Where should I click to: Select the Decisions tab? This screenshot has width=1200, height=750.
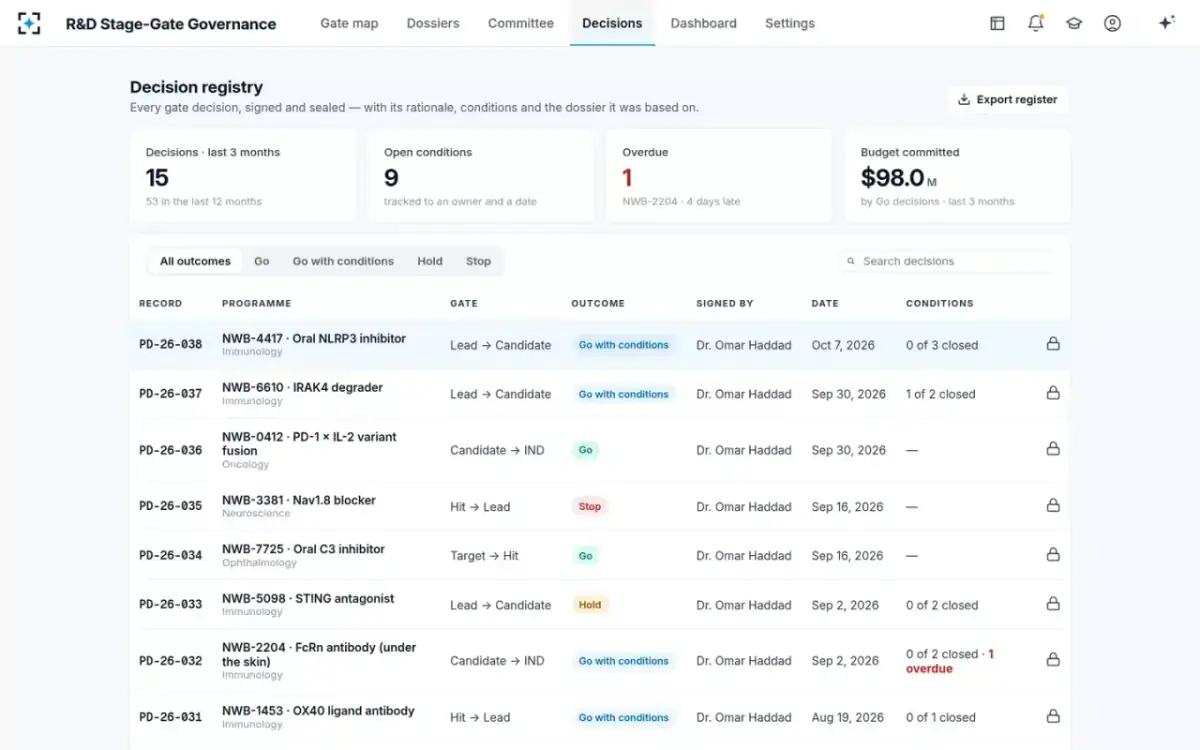pyautogui.click(x=612, y=23)
